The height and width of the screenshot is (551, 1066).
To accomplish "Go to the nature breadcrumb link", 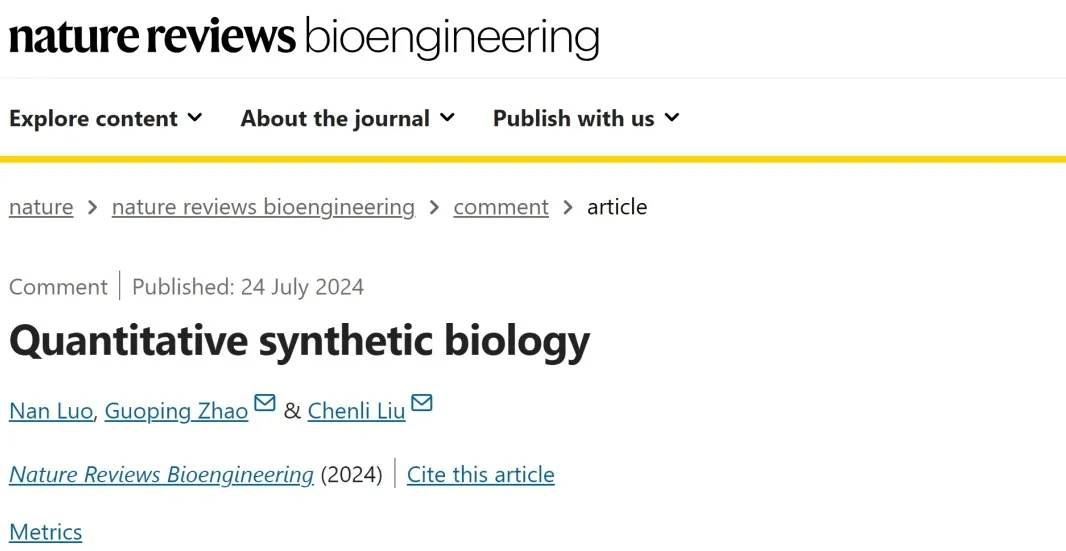I will tap(41, 207).
